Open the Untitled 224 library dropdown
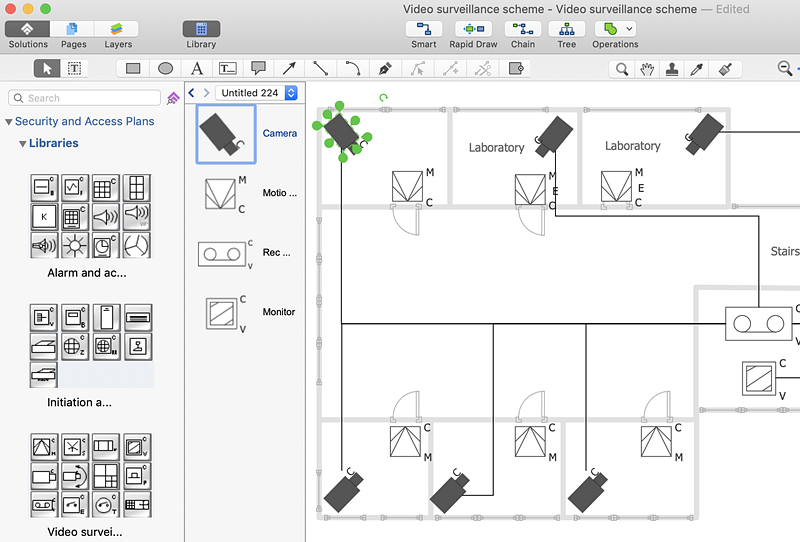The image size is (800, 542). pos(256,93)
